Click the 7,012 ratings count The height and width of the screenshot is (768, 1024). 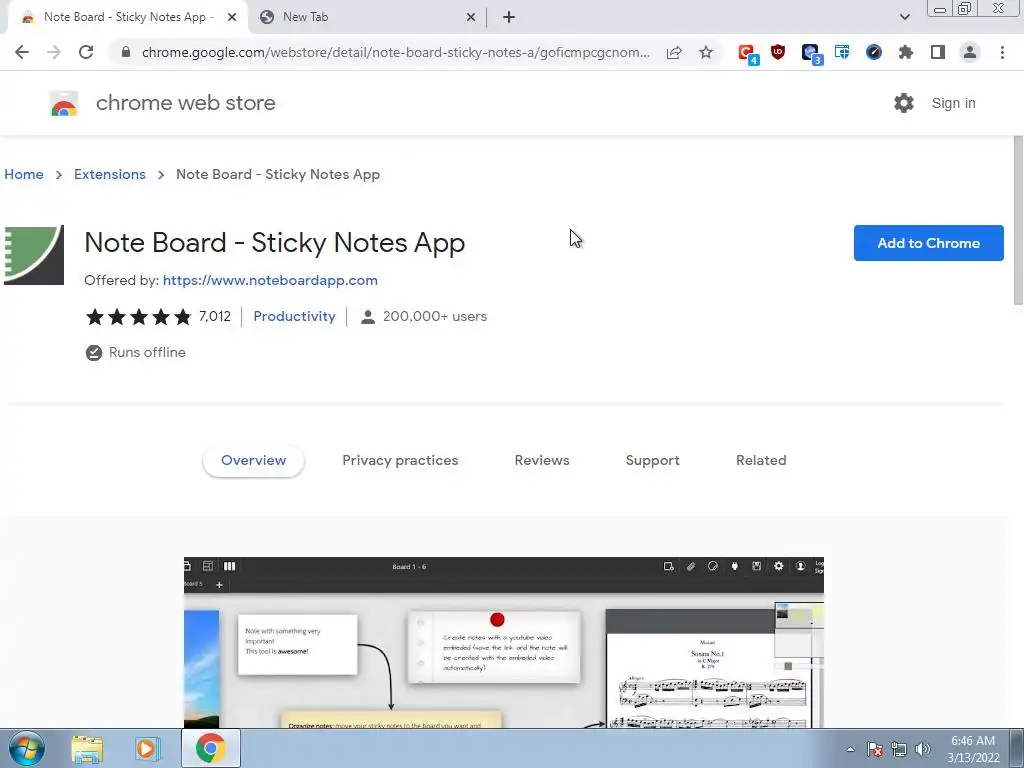[215, 317]
